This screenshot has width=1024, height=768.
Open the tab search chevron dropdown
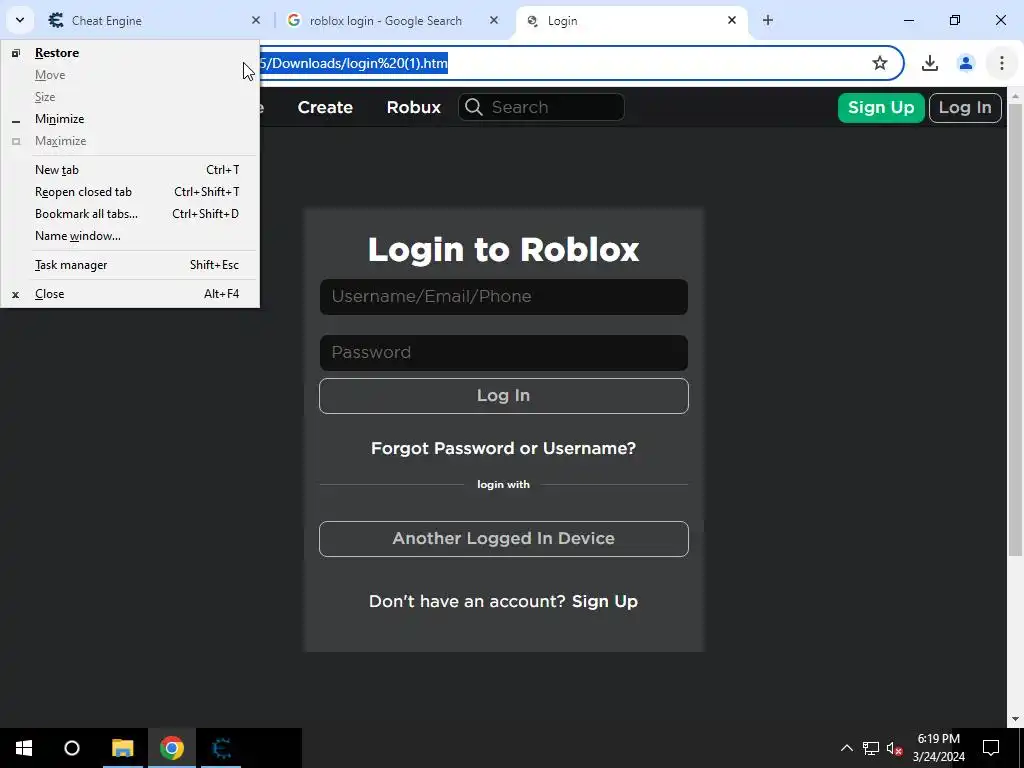[x=20, y=20]
